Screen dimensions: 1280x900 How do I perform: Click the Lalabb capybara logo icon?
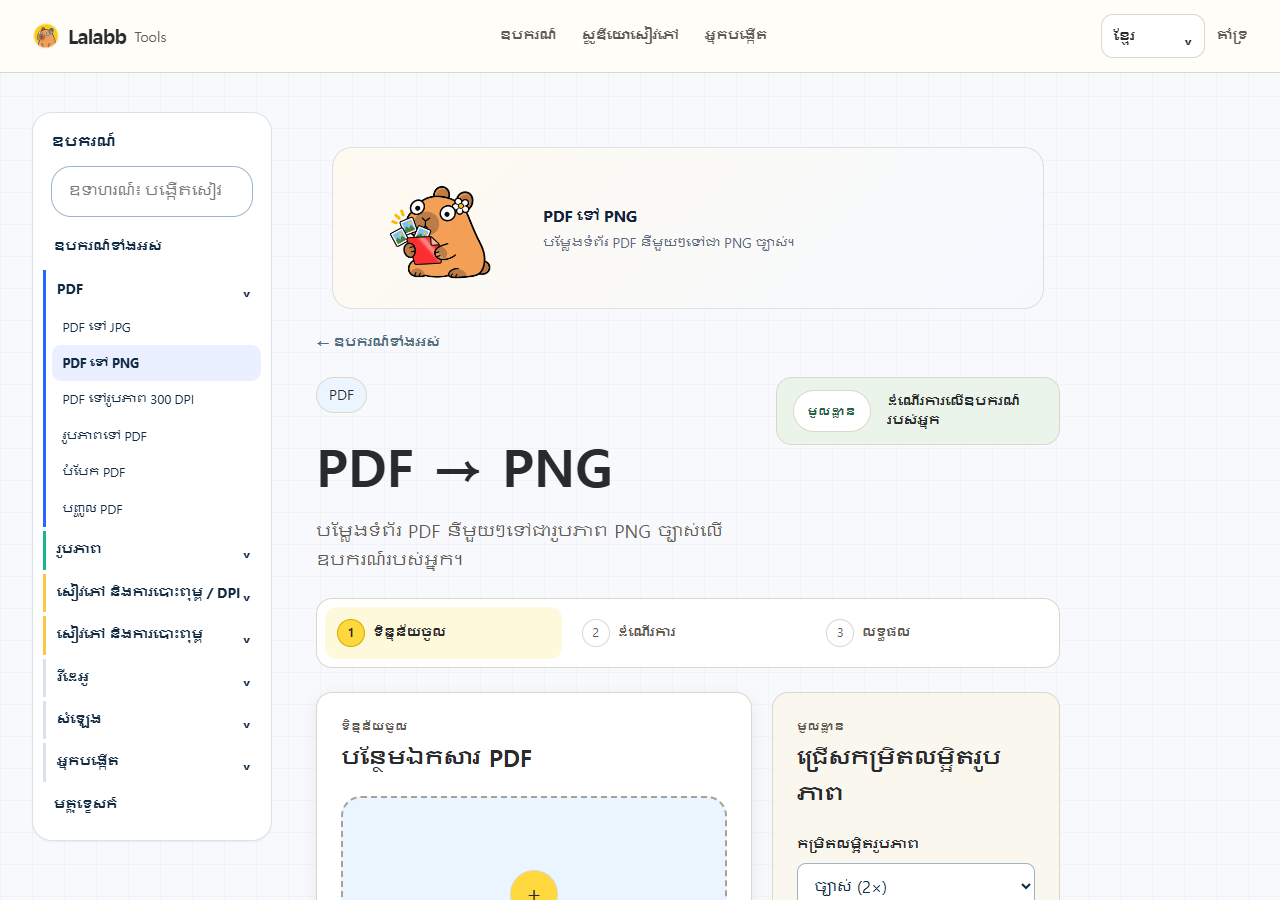(x=46, y=36)
